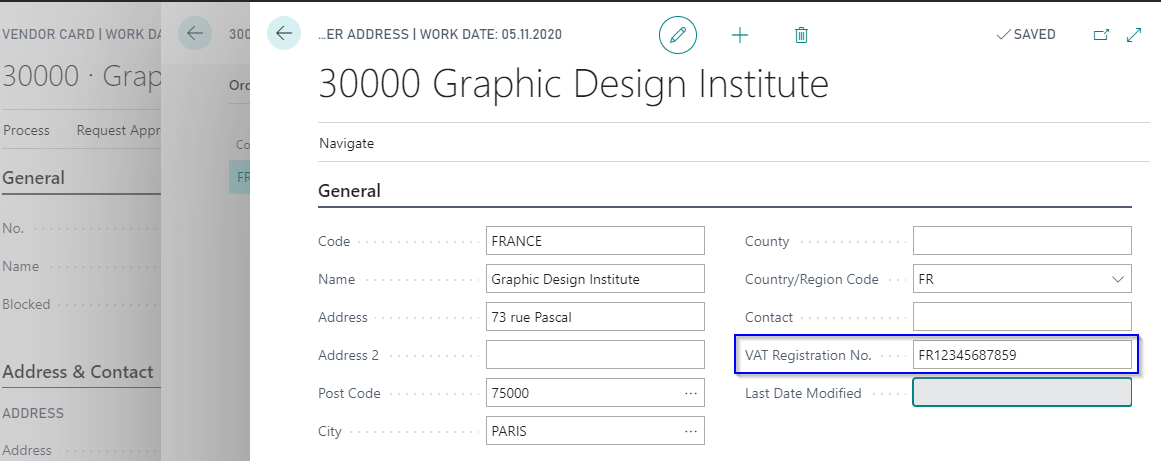Collapse Address & Contact section on the Vendor Card
This screenshot has height=461, width=1161.
pos(78,371)
